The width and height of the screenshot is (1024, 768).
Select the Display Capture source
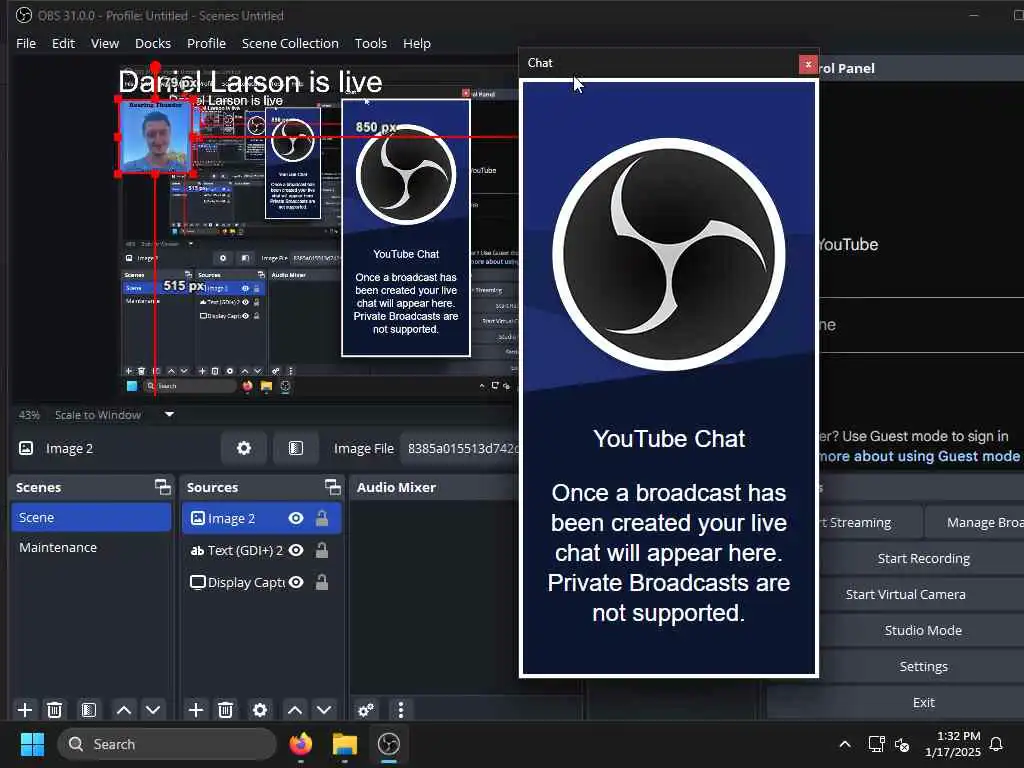[x=261, y=582]
